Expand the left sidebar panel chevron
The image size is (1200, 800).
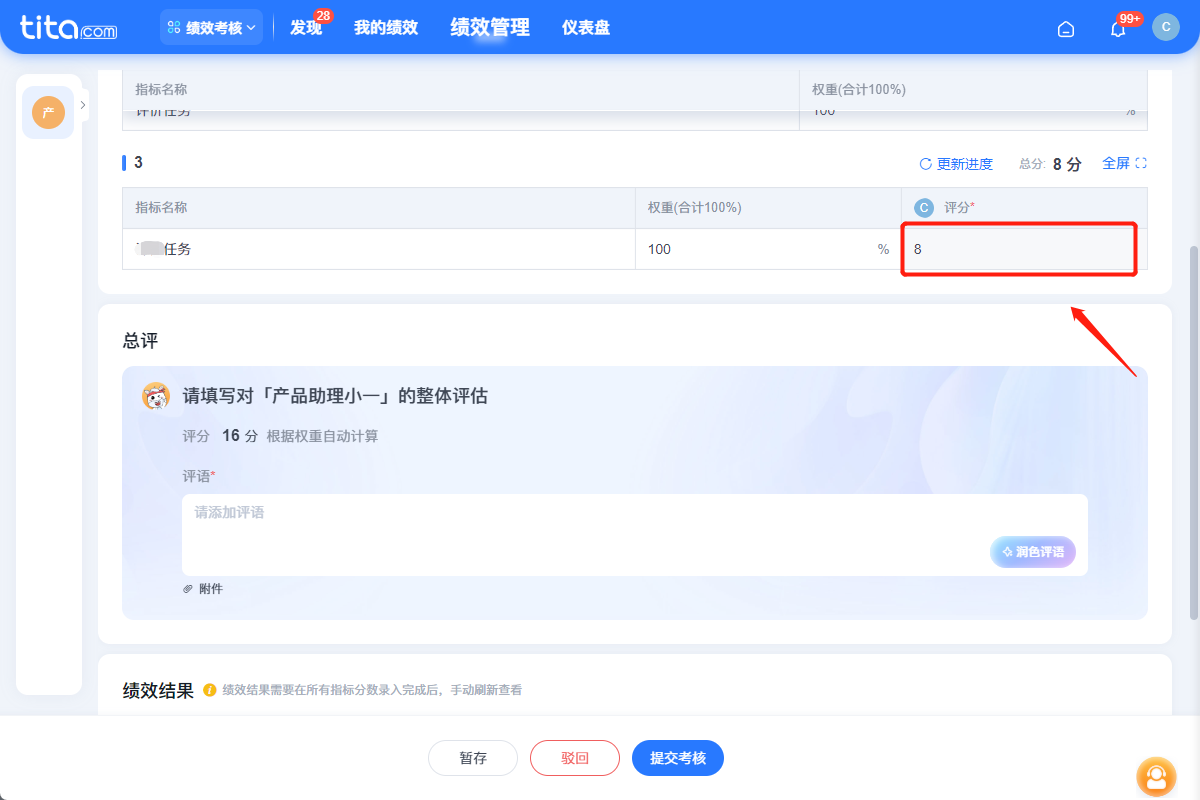pyautogui.click(x=82, y=104)
